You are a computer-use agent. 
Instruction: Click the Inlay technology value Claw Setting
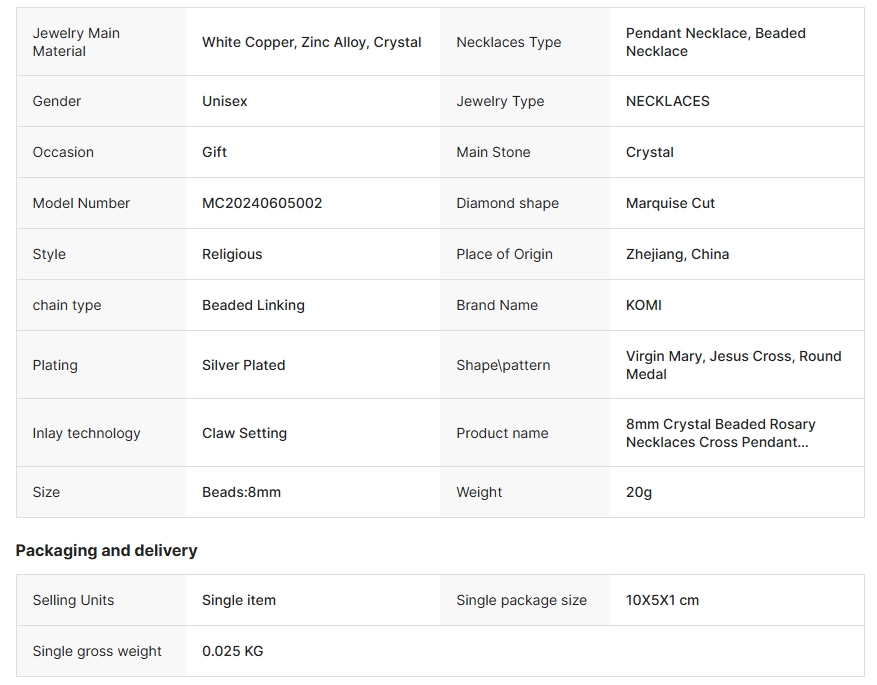[244, 433]
